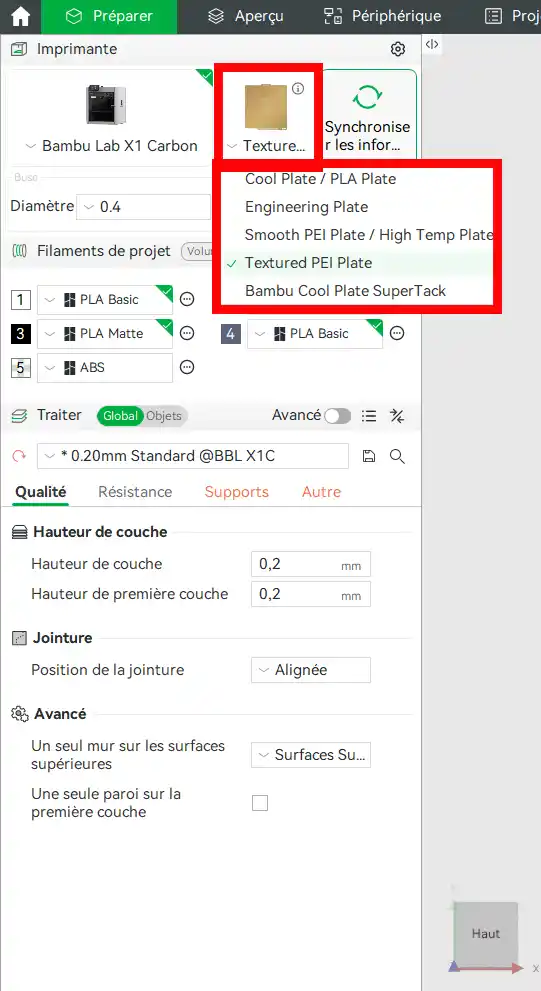Screen dimensions: 541x991
Task: Click filament slot 3 color swatch
Action: point(21,333)
